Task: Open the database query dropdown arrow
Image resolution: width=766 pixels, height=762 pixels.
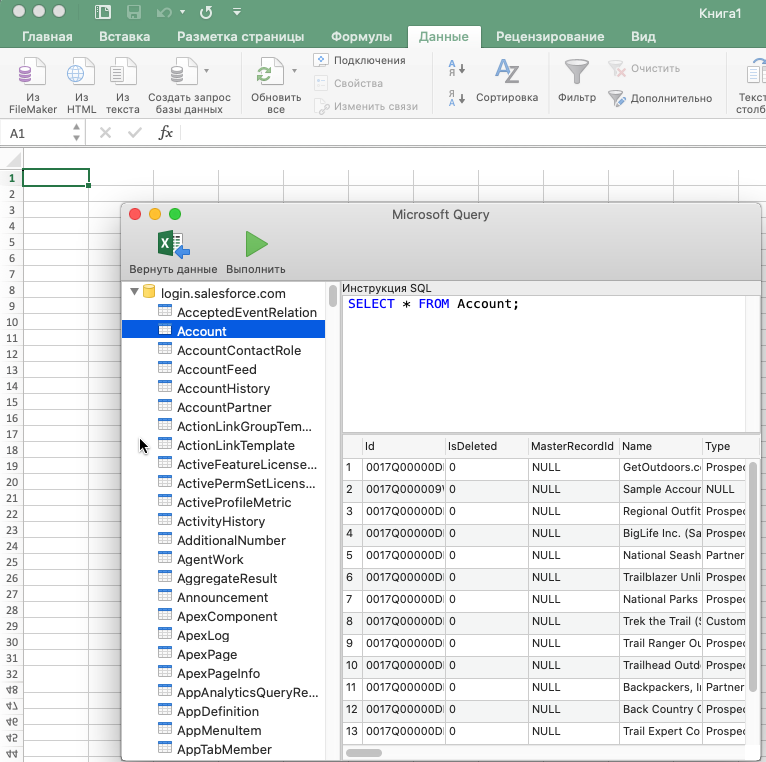Action: click(207, 71)
